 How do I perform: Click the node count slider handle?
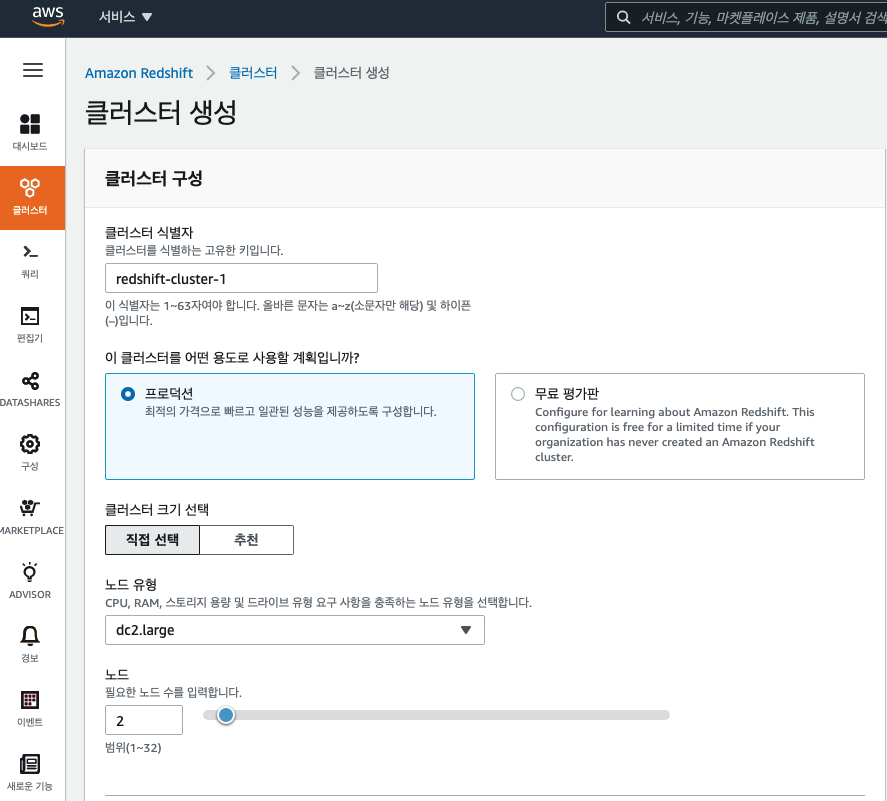tap(226, 715)
